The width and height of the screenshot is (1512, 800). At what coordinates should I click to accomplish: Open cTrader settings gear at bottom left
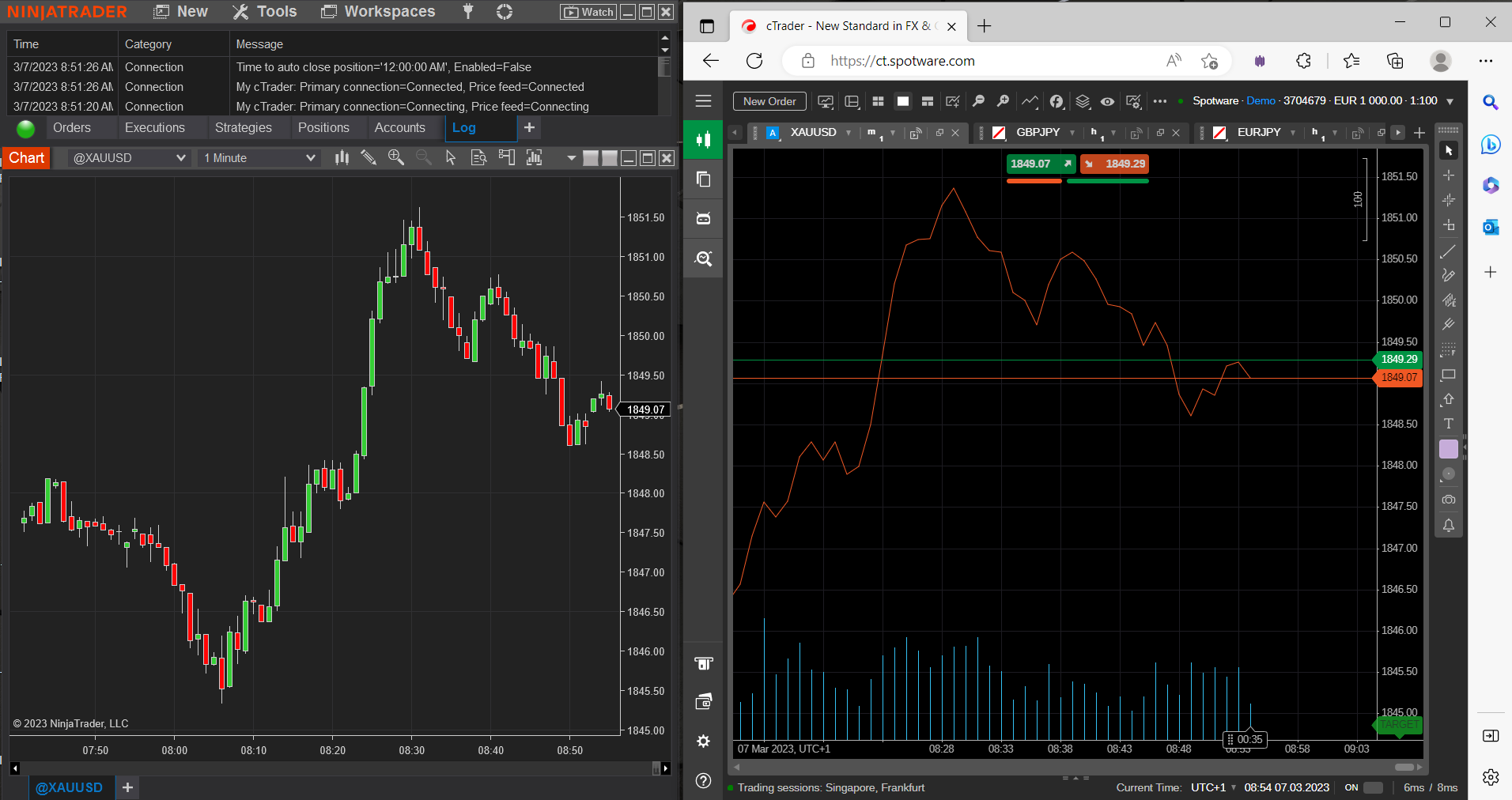point(702,742)
